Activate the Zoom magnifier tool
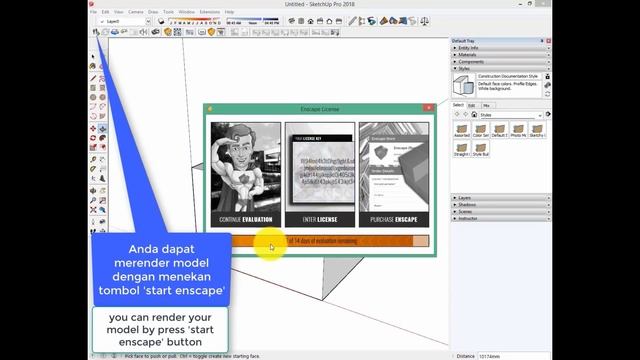The height and width of the screenshot is (360, 640). pos(93,200)
